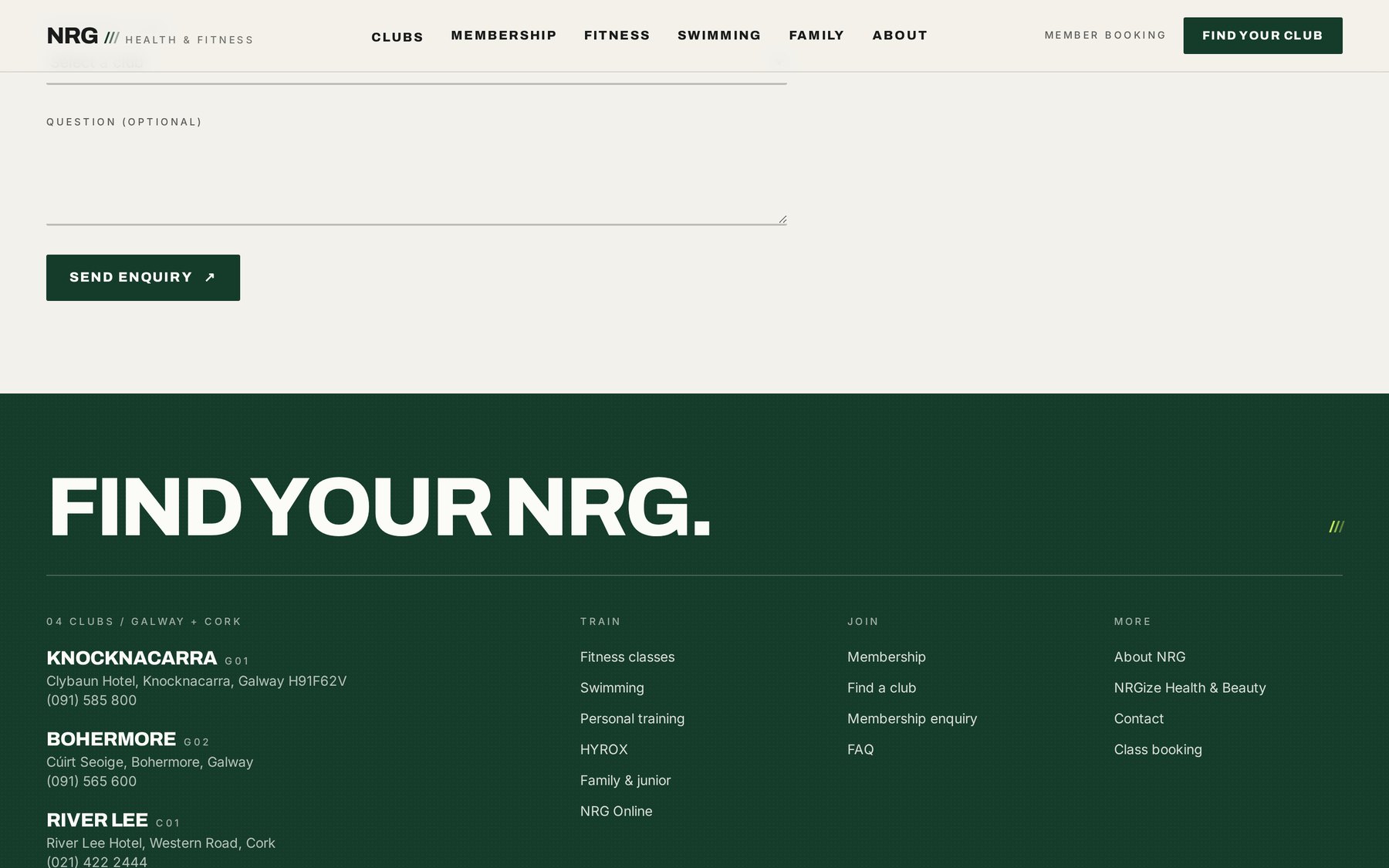Image resolution: width=1389 pixels, height=868 pixels.
Task: Open the Membership nav menu
Action: (x=504, y=35)
